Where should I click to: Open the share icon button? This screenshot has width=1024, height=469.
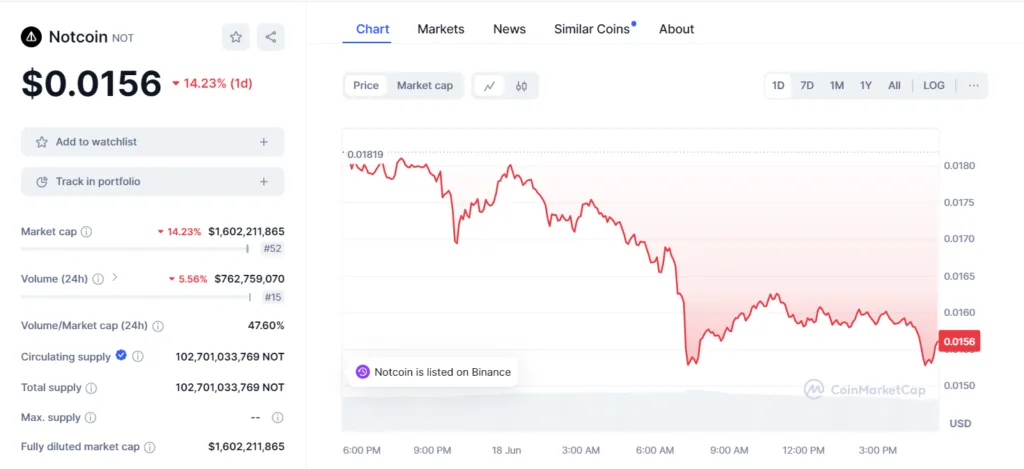coord(271,37)
